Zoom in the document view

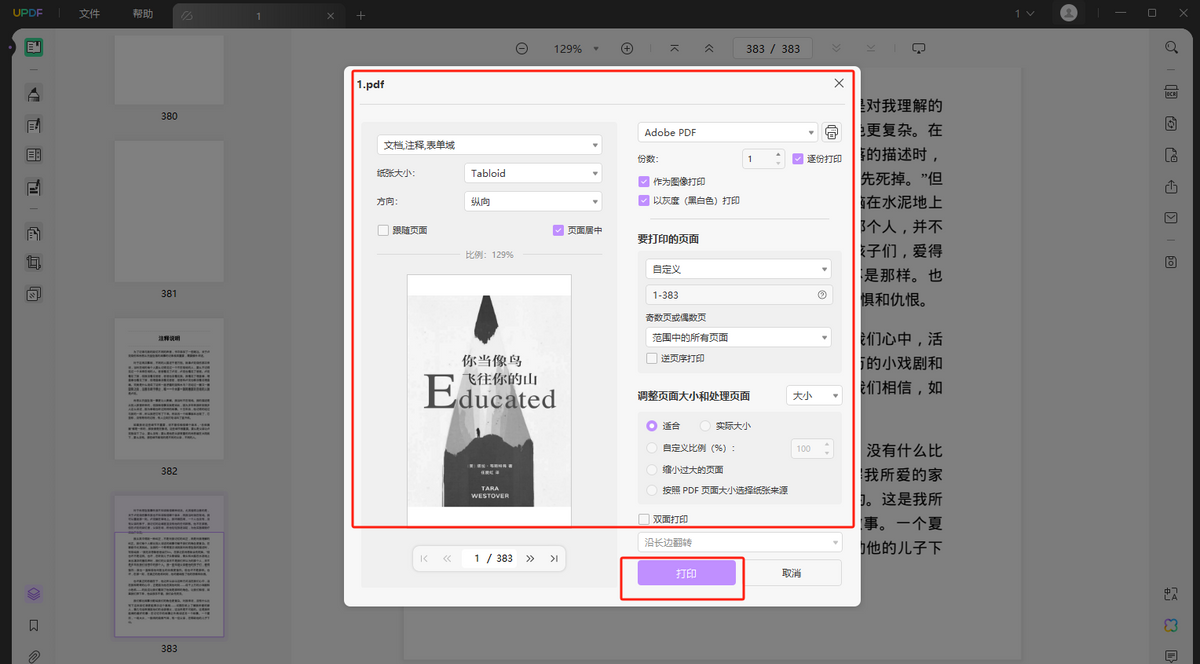coord(627,48)
